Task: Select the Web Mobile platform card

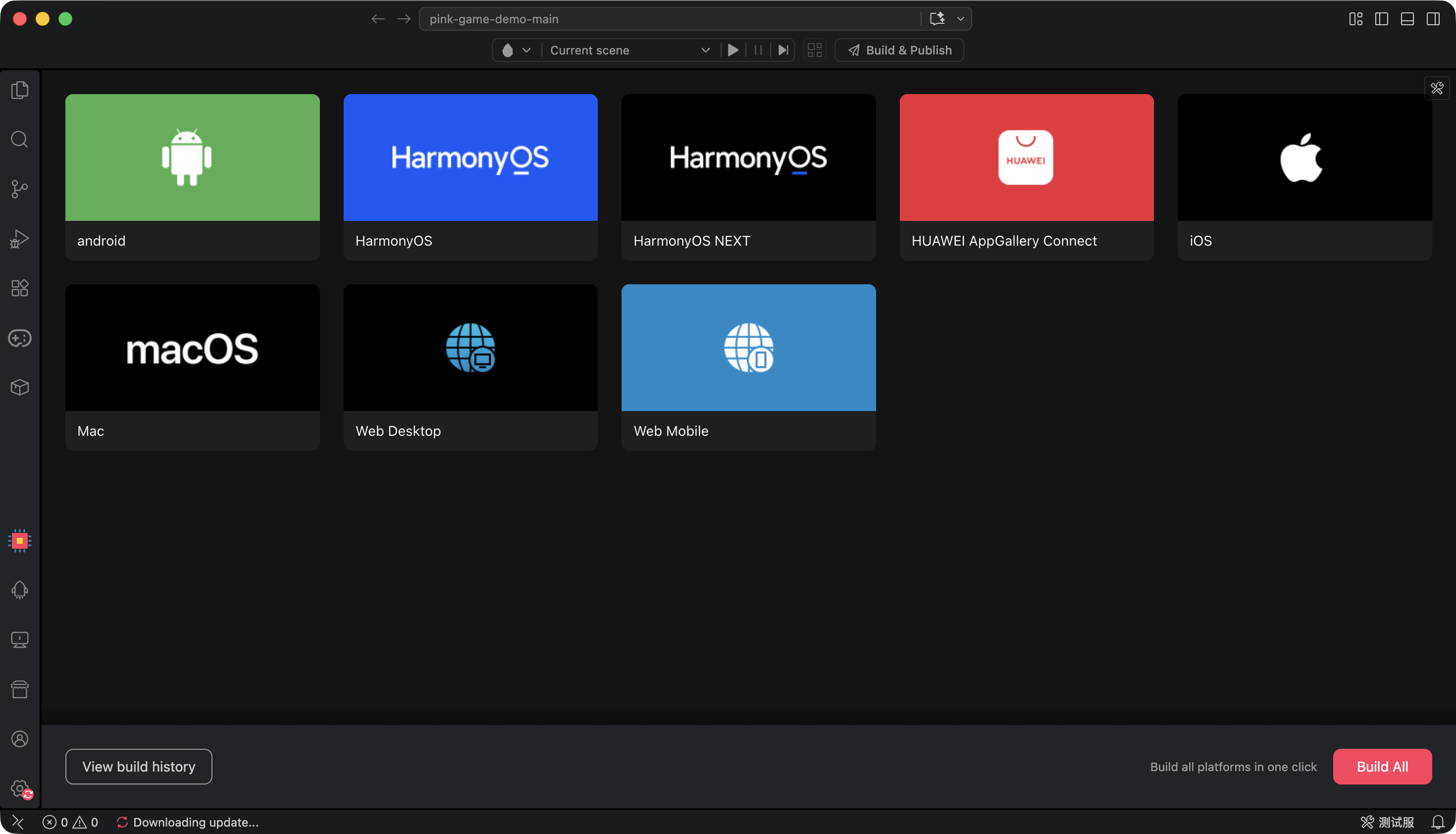Action: tap(749, 367)
